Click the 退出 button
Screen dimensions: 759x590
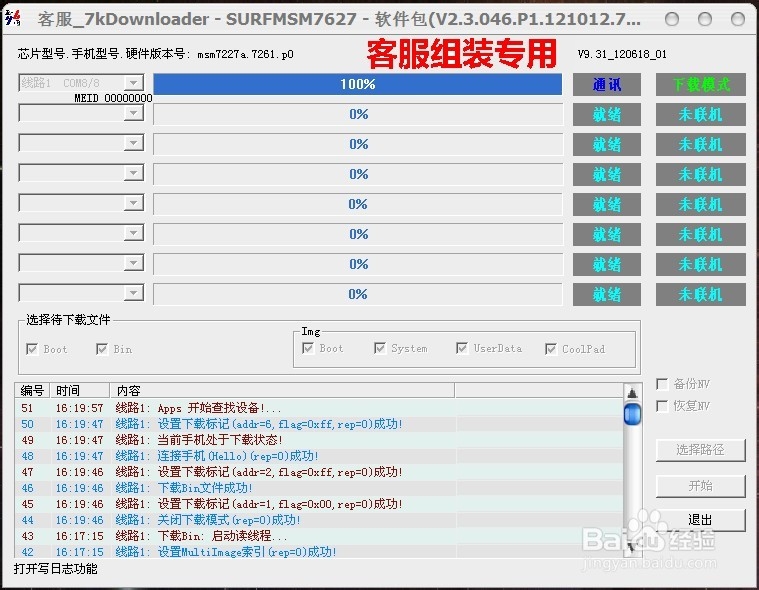click(x=700, y=520)
